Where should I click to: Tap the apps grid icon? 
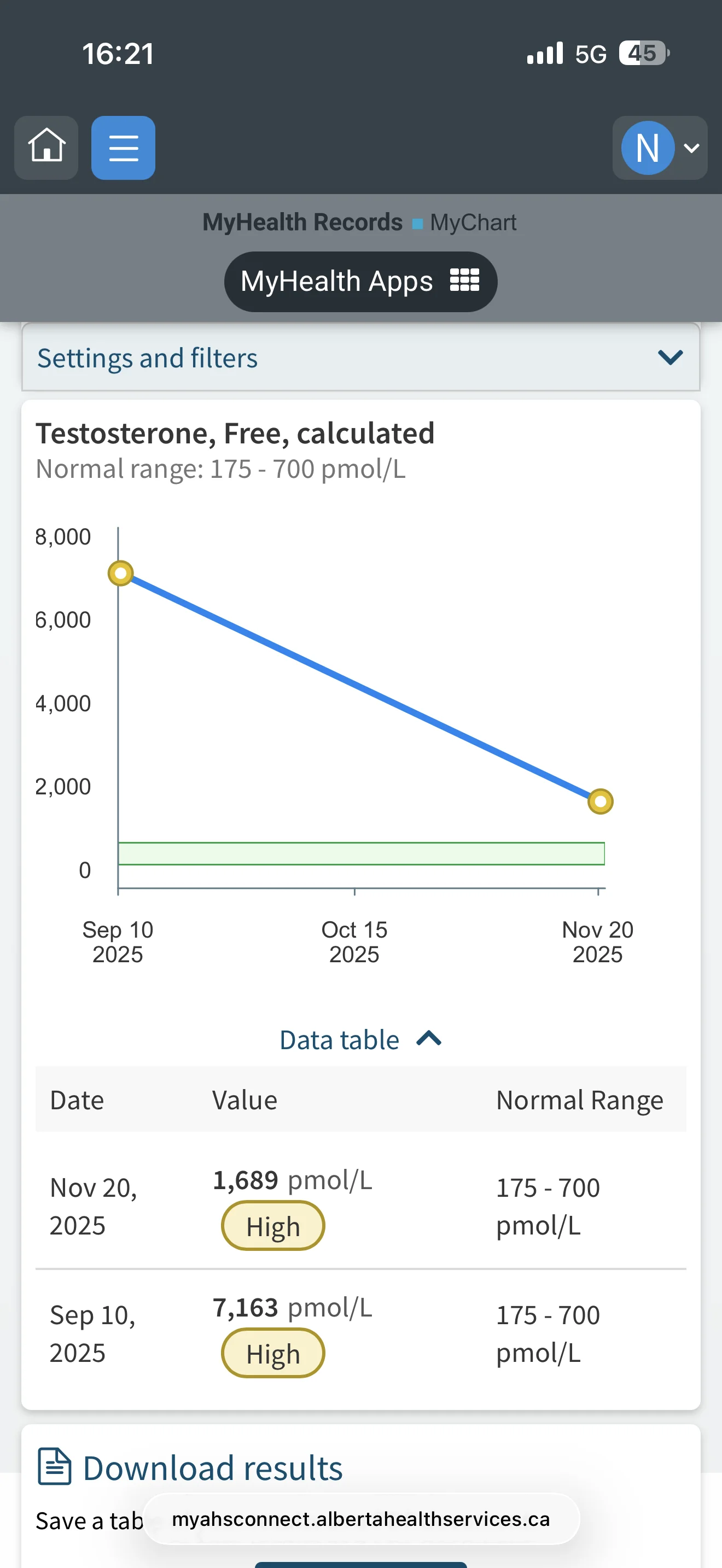coord(464,280)
